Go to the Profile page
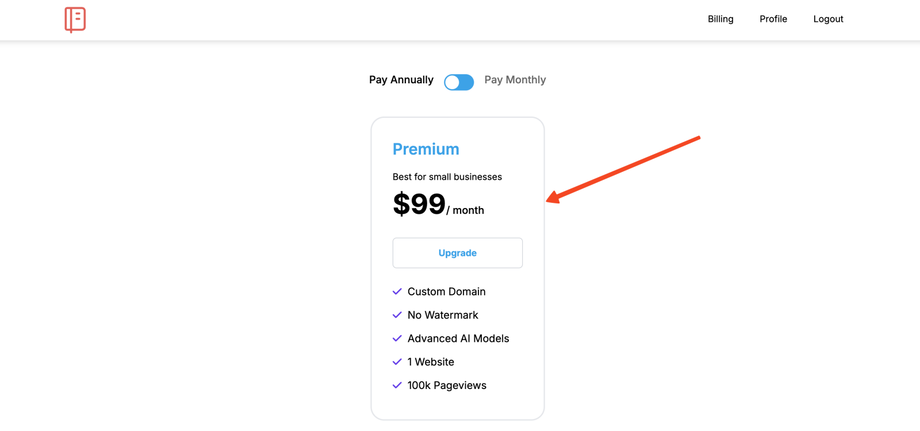920x431 pixels. [x=773, y=19]
